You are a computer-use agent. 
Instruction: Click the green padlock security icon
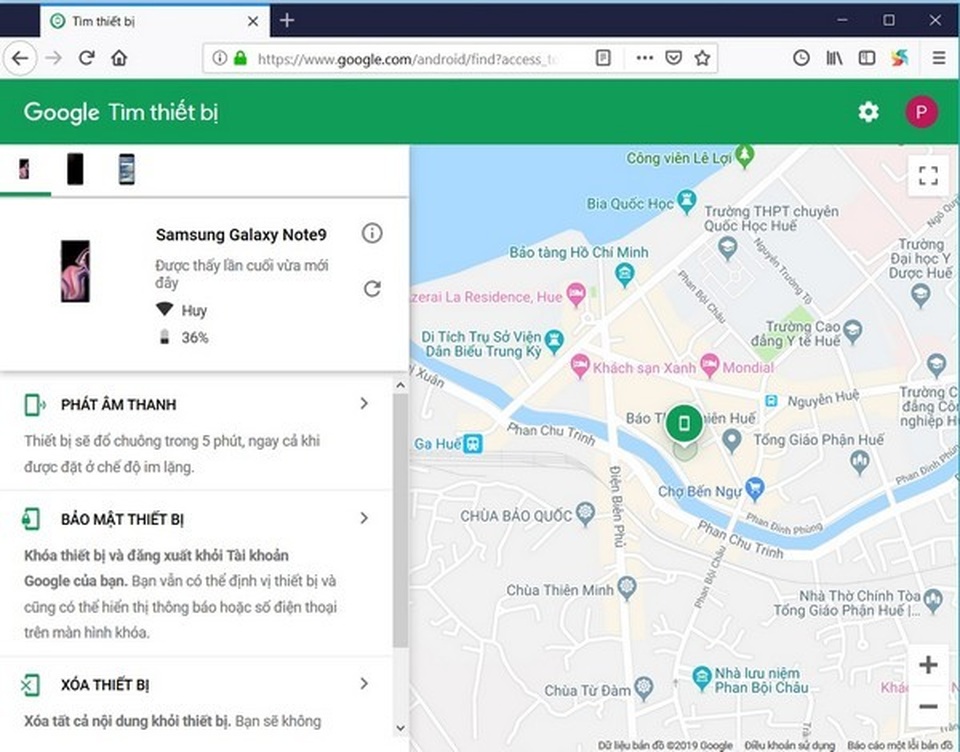click(x=240, y=58)
